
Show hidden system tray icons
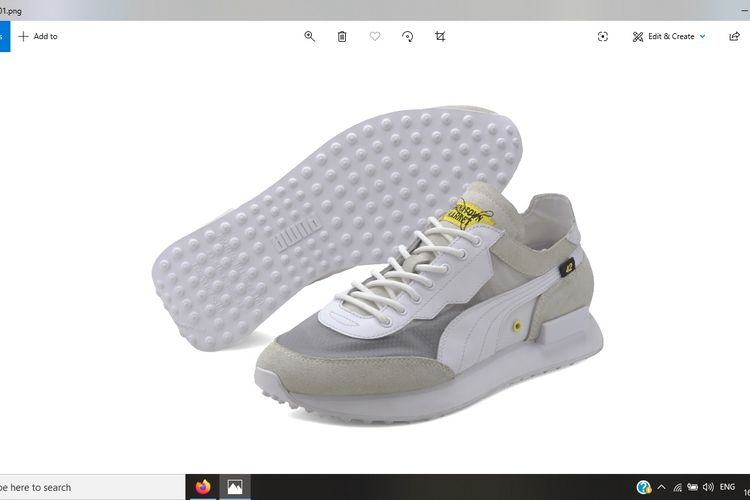[x=664, y=487]
